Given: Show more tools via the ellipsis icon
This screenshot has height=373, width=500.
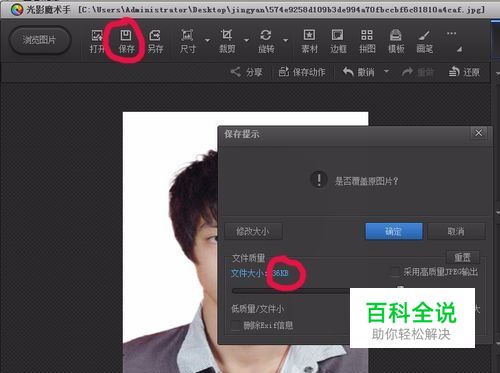Looking at the screenshot, I should [x=452, y=33].
